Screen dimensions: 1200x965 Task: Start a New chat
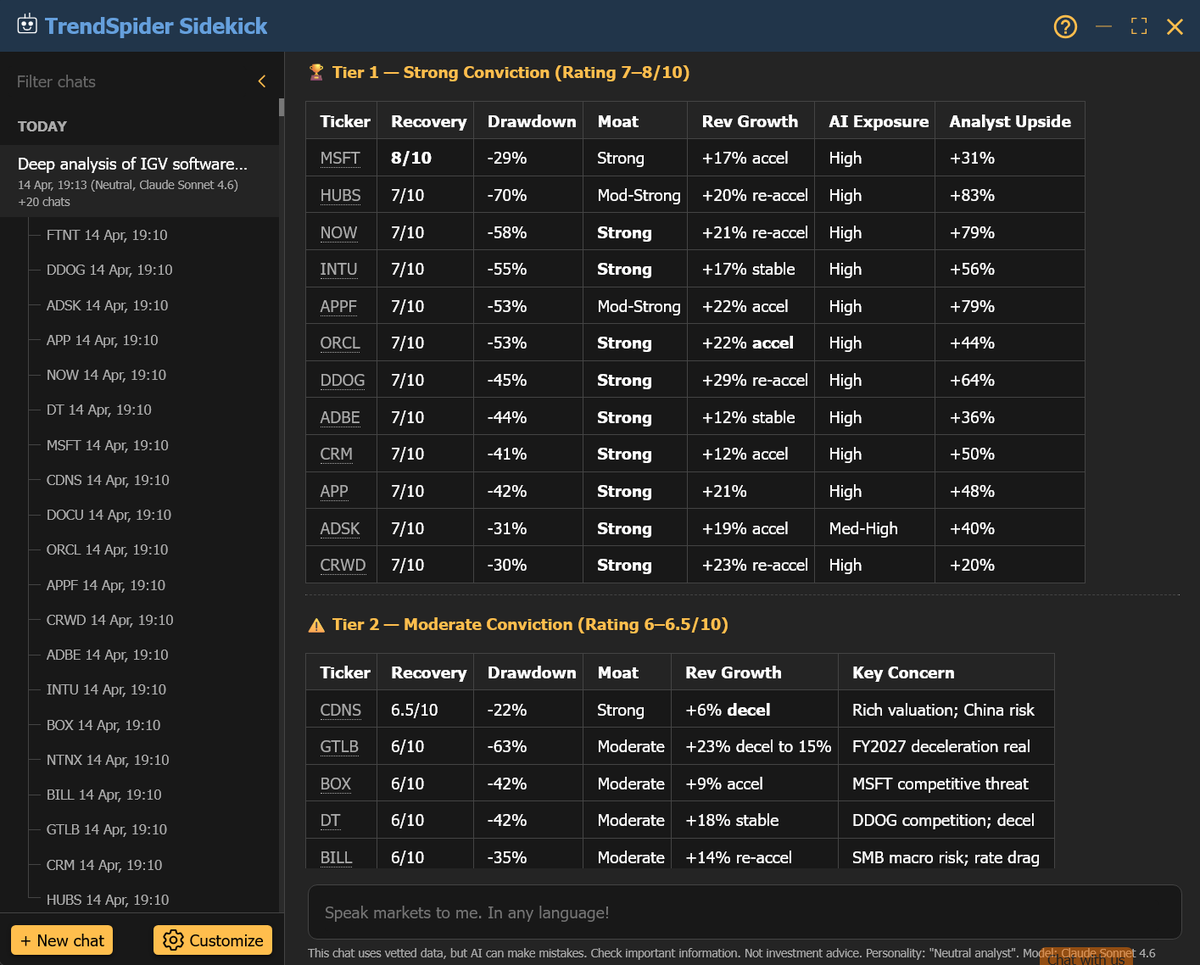tap(62, 940)
